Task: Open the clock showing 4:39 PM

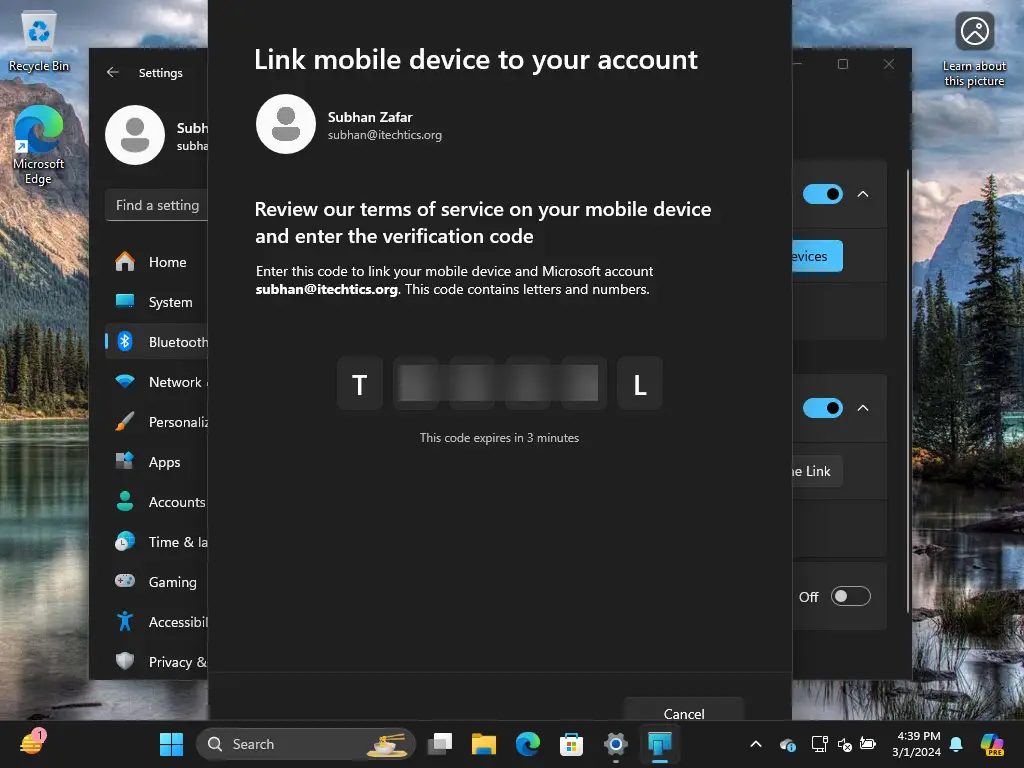Action: tap(917, 744)
